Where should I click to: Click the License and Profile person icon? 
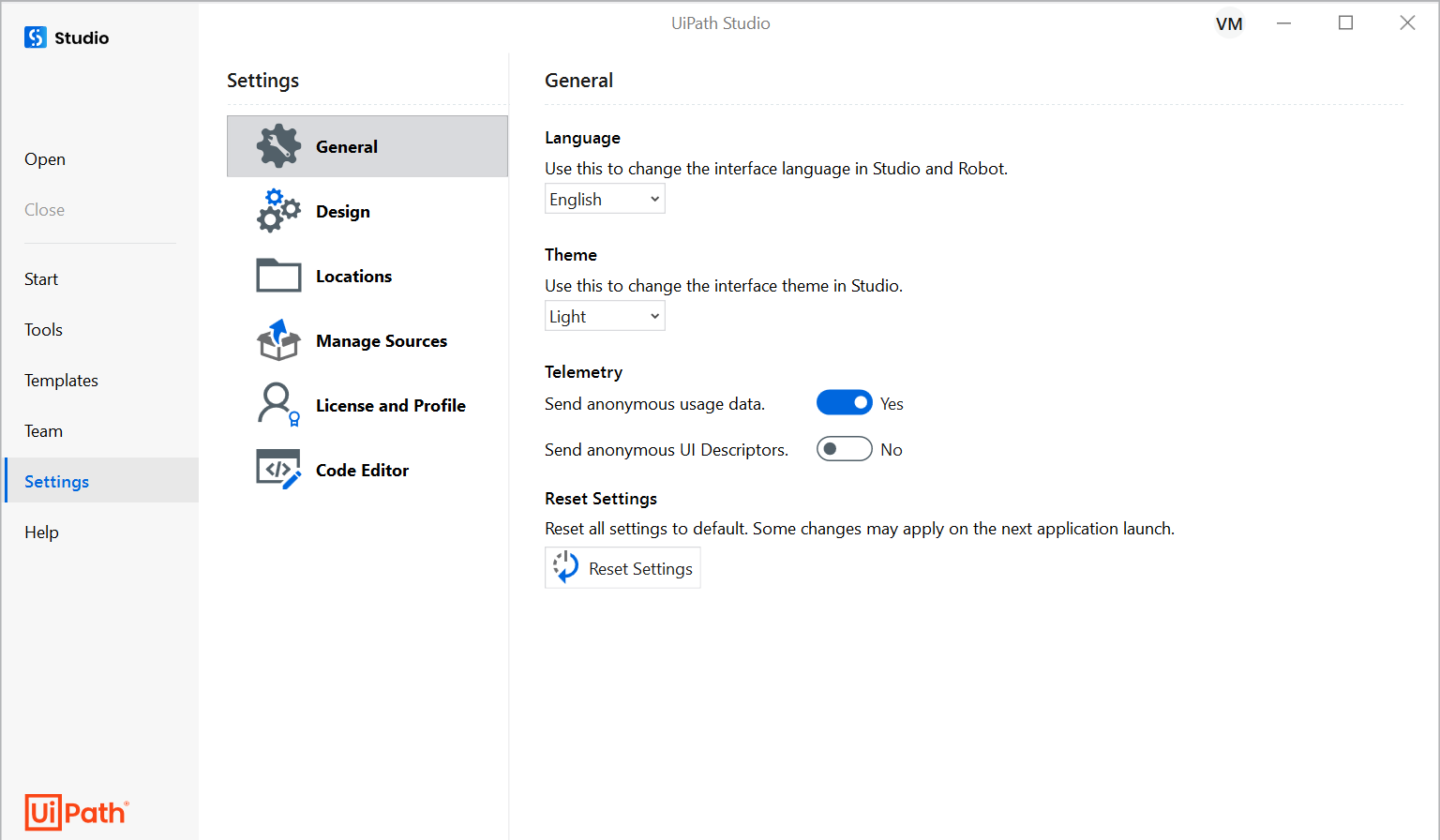[278, 405]
